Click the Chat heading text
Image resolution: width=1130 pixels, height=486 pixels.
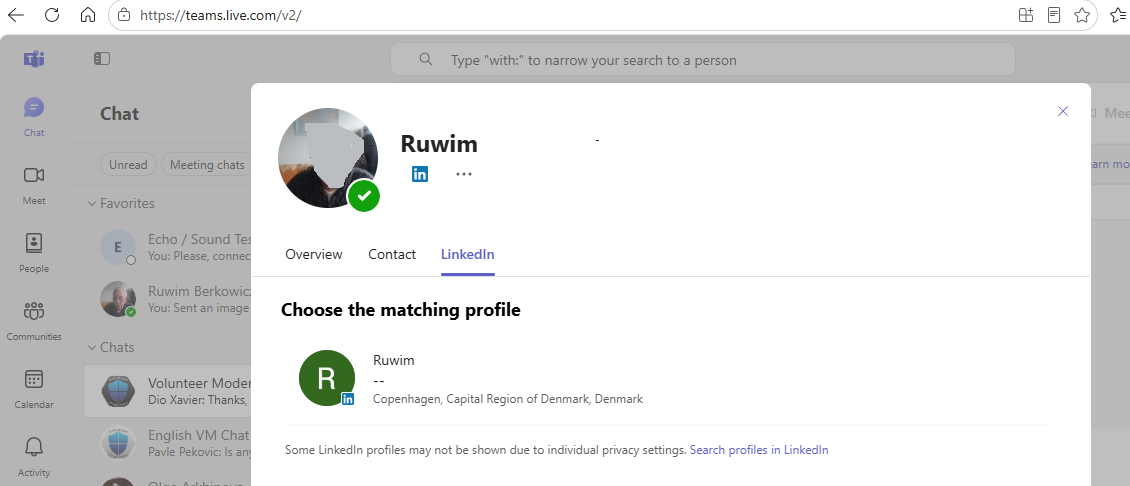(120, 114)
